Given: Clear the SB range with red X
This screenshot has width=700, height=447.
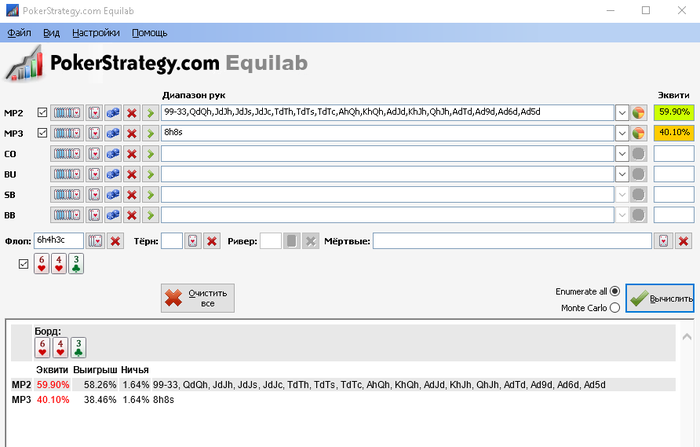Looking at the screenshot, I should coord(132,195).
